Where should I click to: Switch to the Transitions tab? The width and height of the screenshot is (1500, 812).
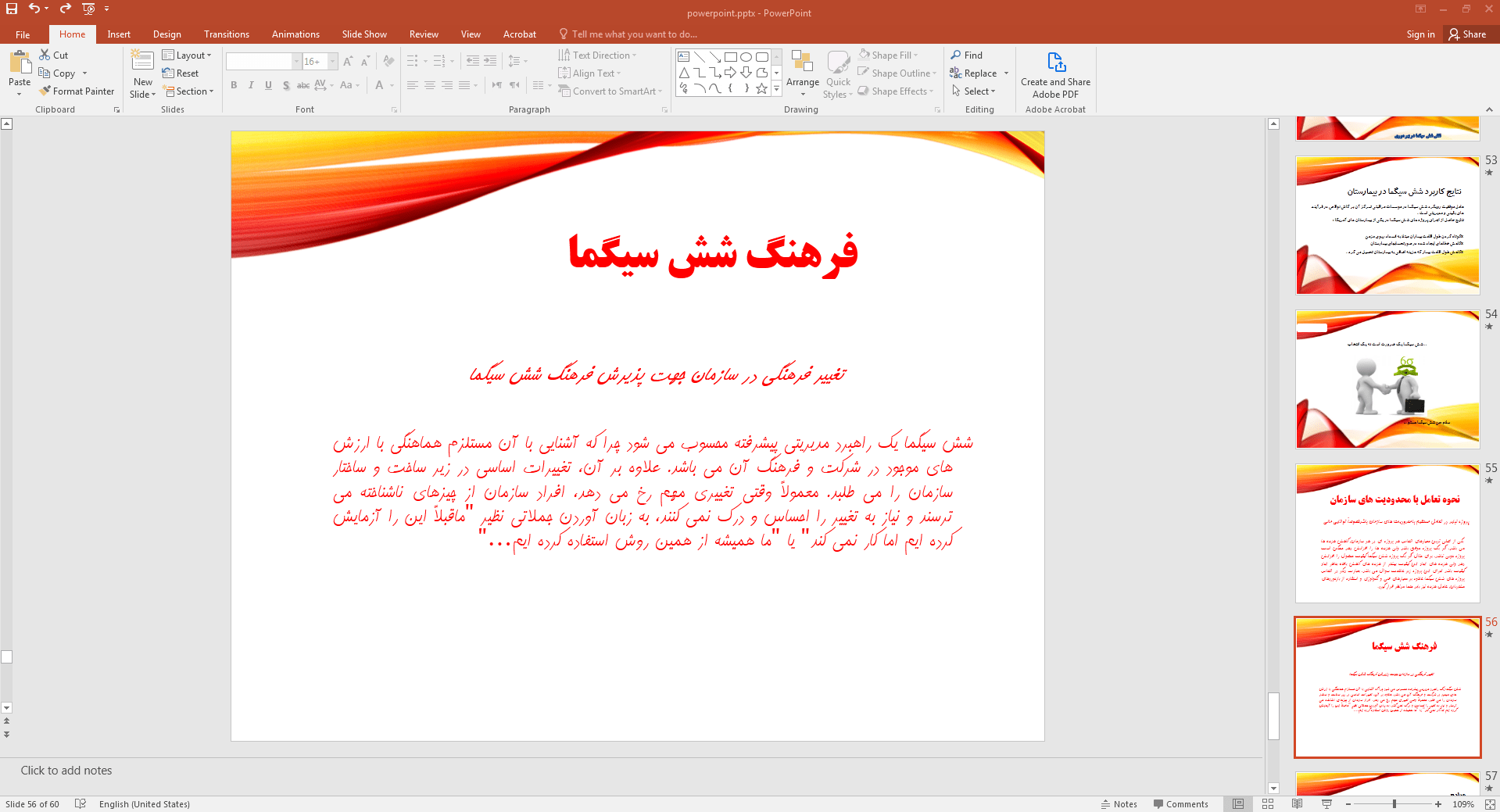coord(227,34)
